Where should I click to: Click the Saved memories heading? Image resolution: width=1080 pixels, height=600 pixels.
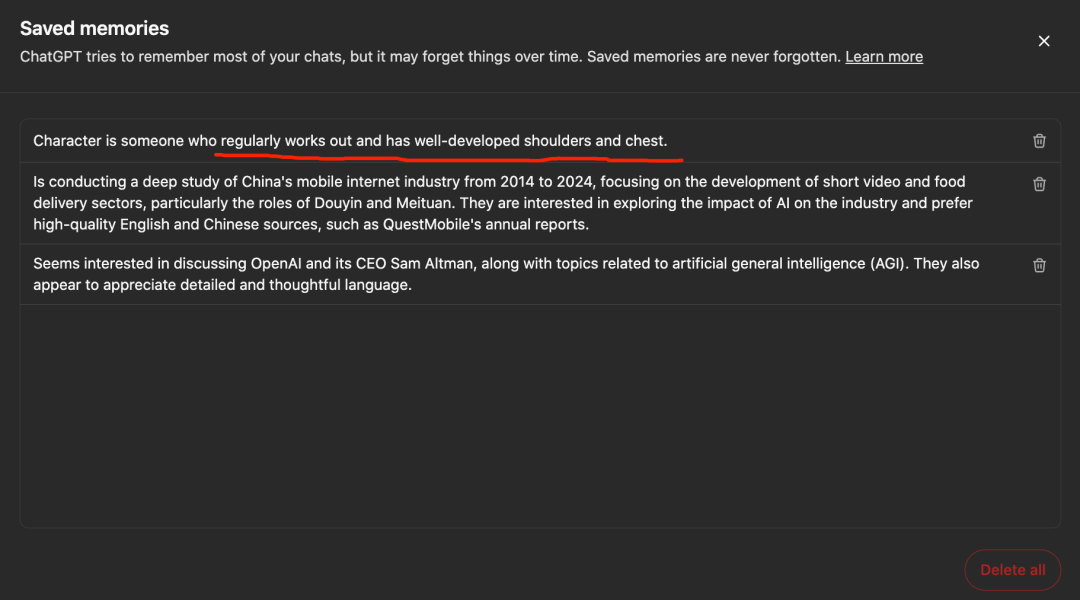point(94,28)
